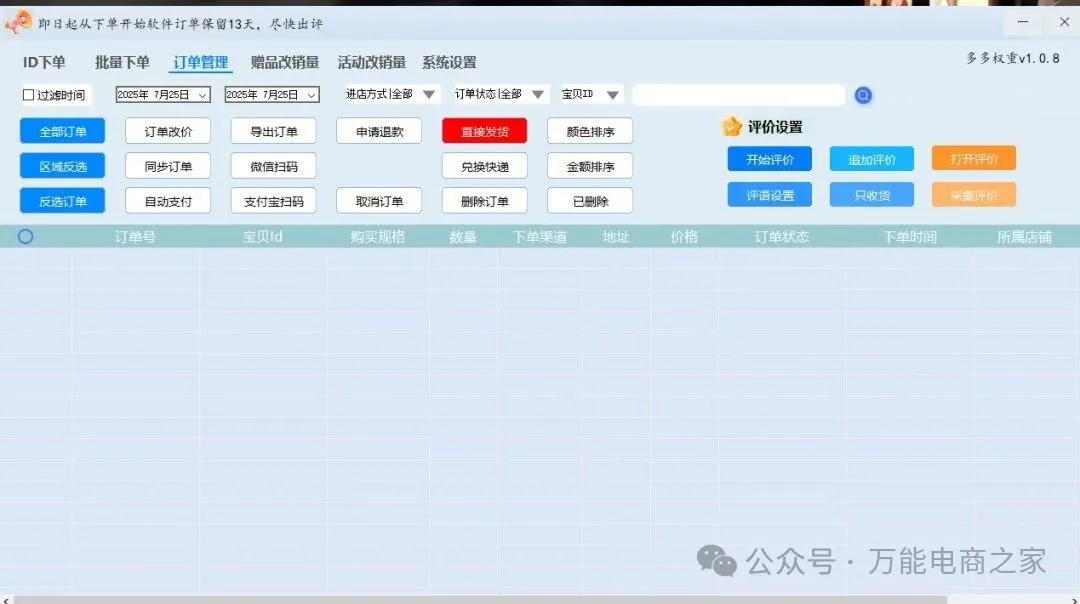The height and width of the screenshot is (604, 1080).
Task: Click the star icon beside 评价设置
Action: coord(732,127)
